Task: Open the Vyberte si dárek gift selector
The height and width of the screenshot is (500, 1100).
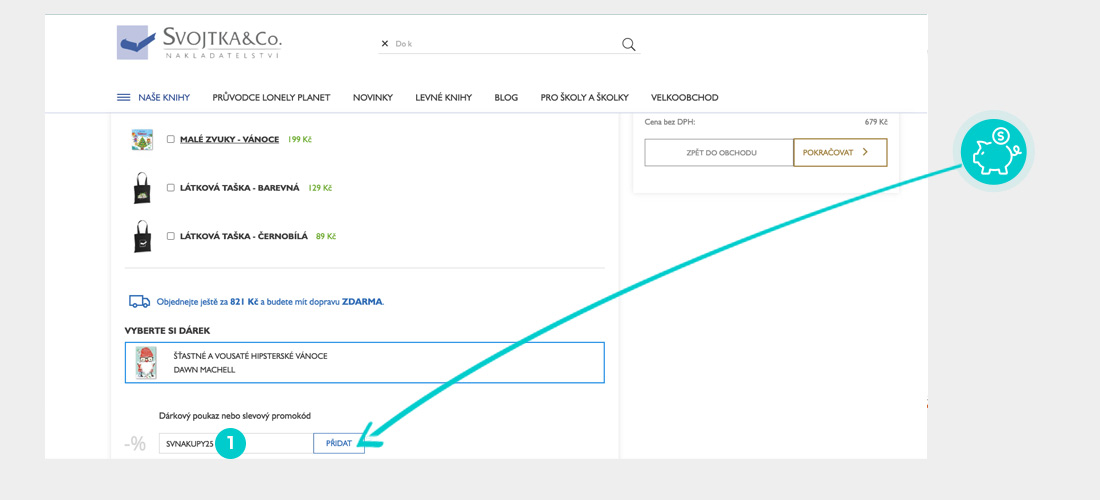Action: [x=364, y=363]
